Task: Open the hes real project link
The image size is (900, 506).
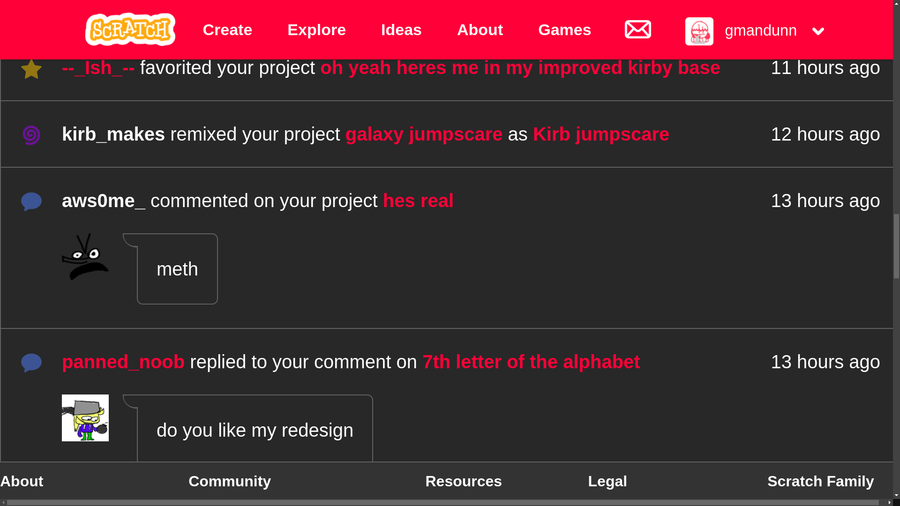Action: click(418, 201)
